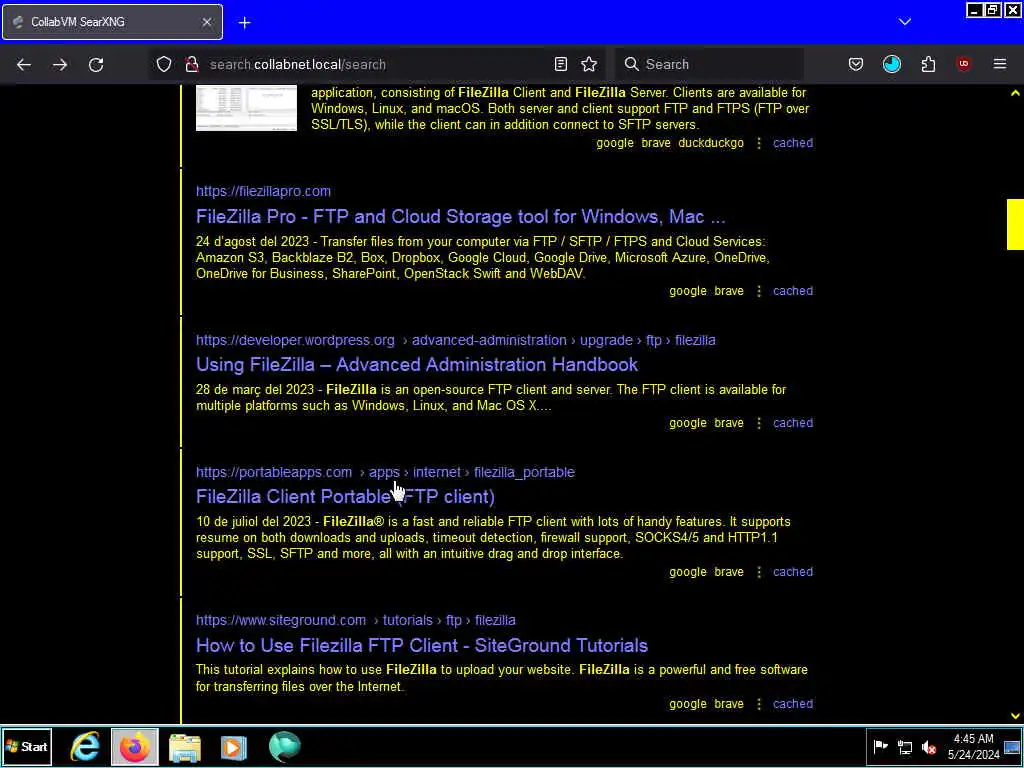
Task: Open cached link for first FileZilla result
Action: 793,143
